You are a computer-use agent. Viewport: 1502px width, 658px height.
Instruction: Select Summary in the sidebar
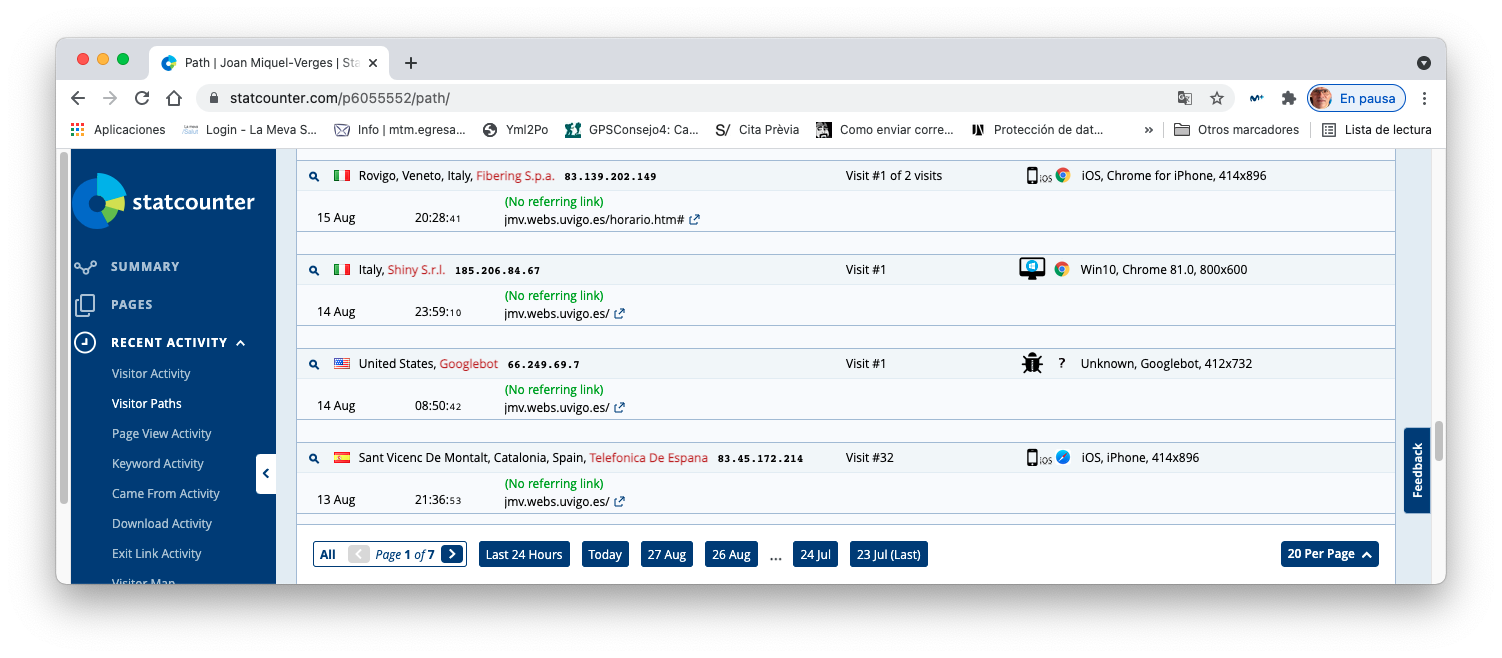click(145, 267)
